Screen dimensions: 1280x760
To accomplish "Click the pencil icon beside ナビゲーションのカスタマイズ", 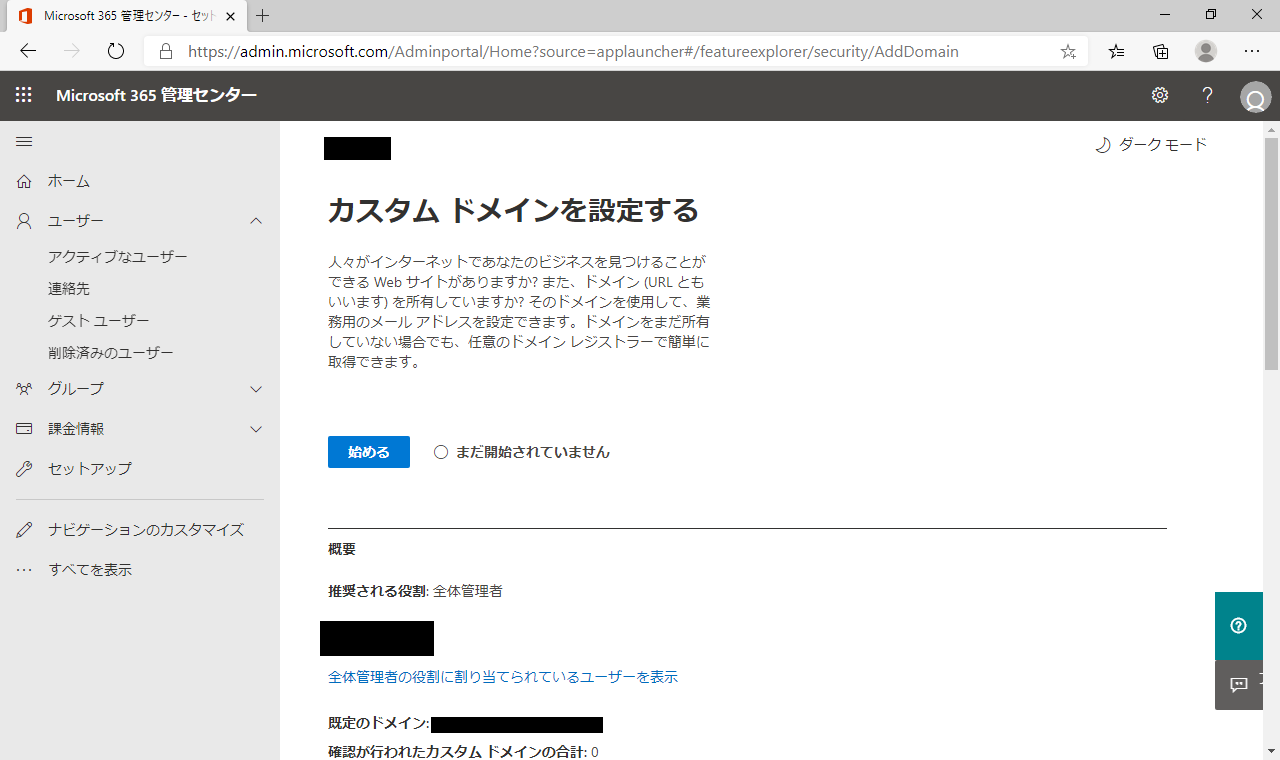I will point(25,530).
